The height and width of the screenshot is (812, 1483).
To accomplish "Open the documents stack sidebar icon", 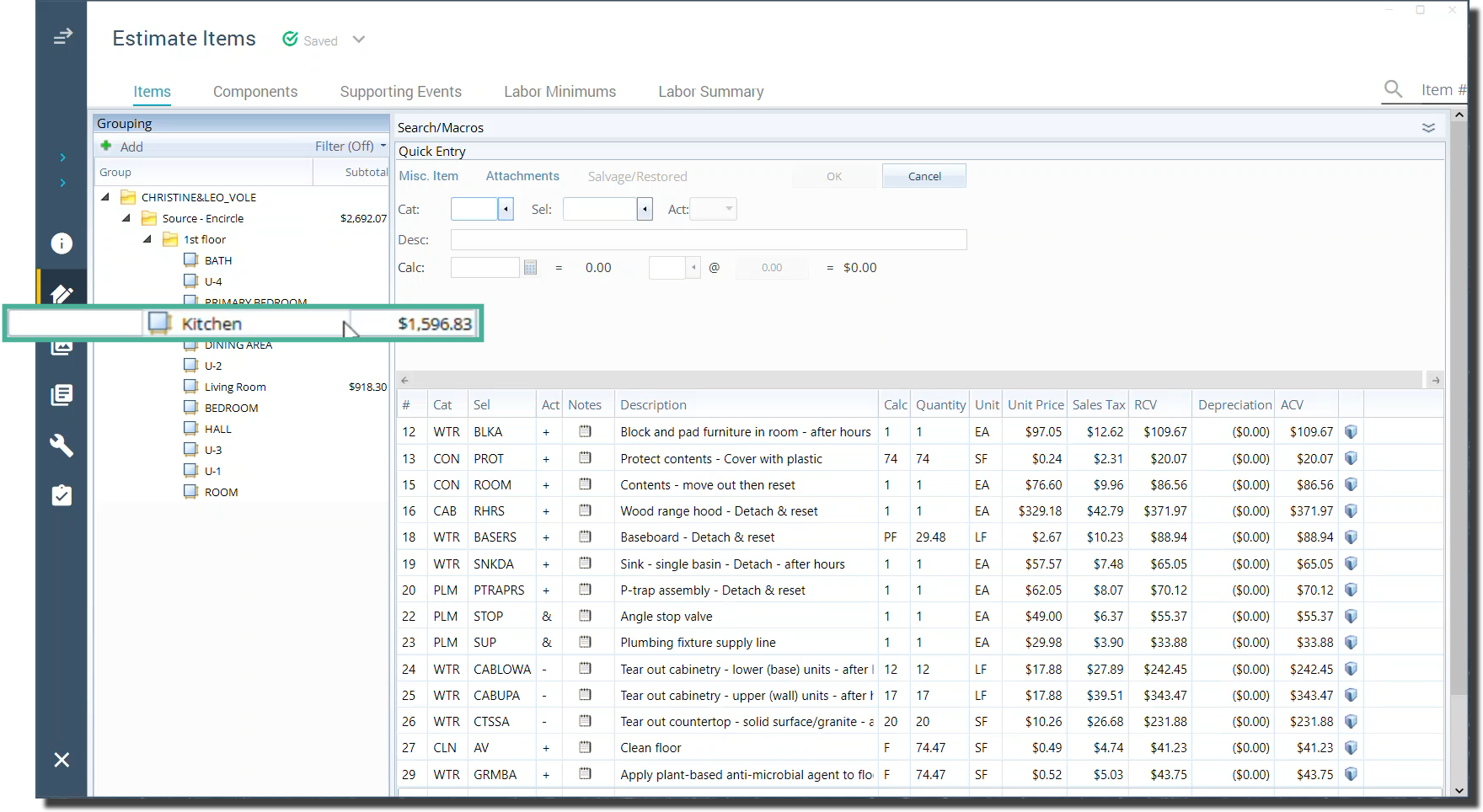I will pos(62,395).
